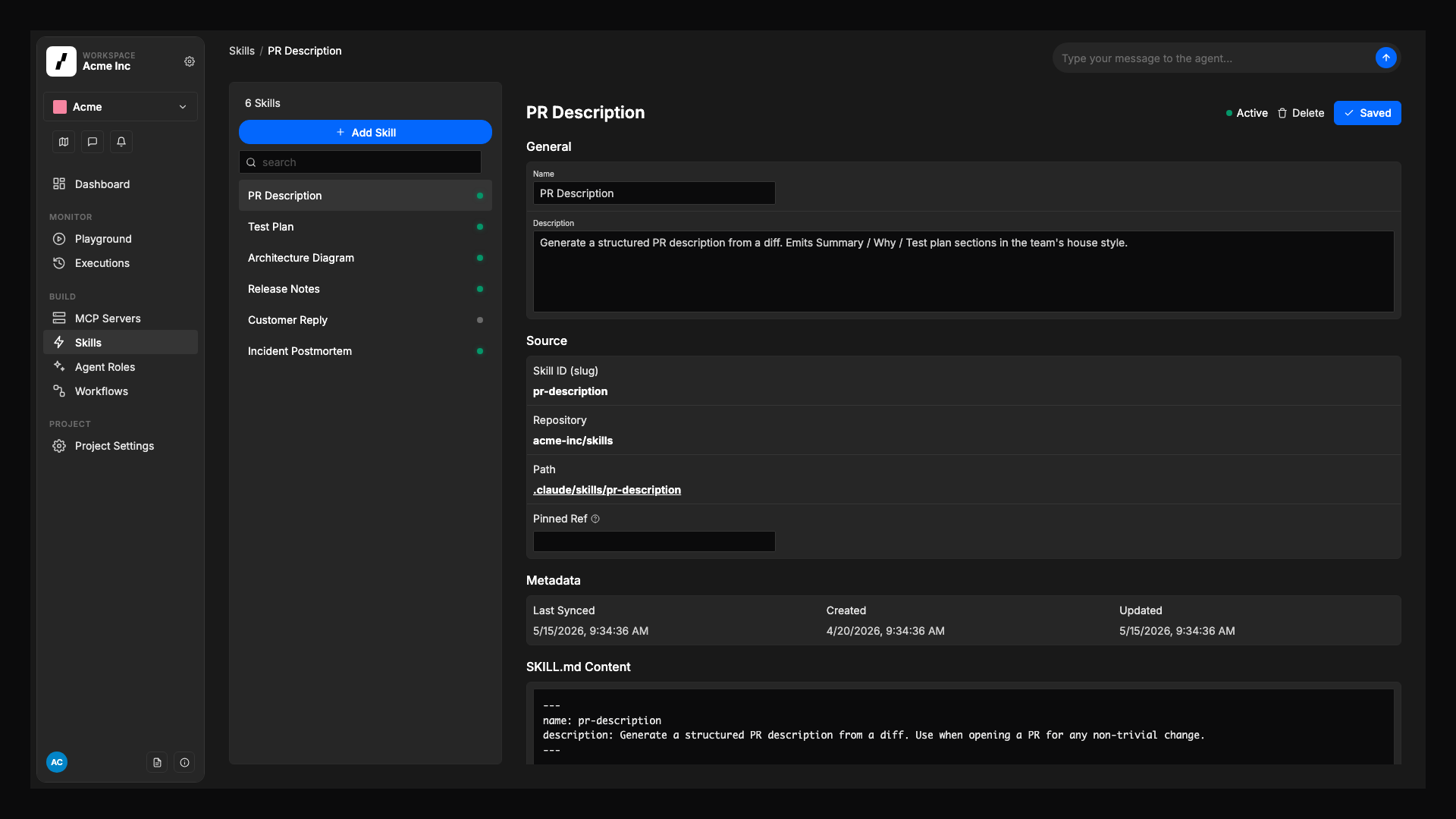Select Test Plan skill
This screenshot has height=819, width=1456.
tap(366, 227)
